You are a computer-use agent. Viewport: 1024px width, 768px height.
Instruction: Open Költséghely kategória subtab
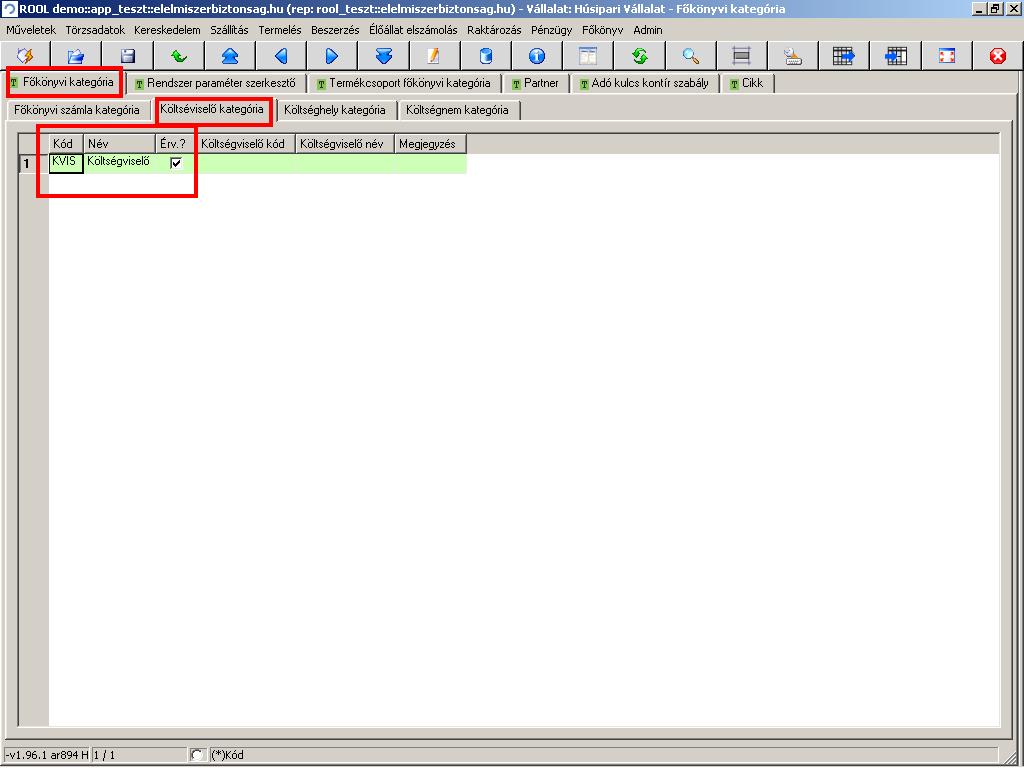click(x=335, y=110)
